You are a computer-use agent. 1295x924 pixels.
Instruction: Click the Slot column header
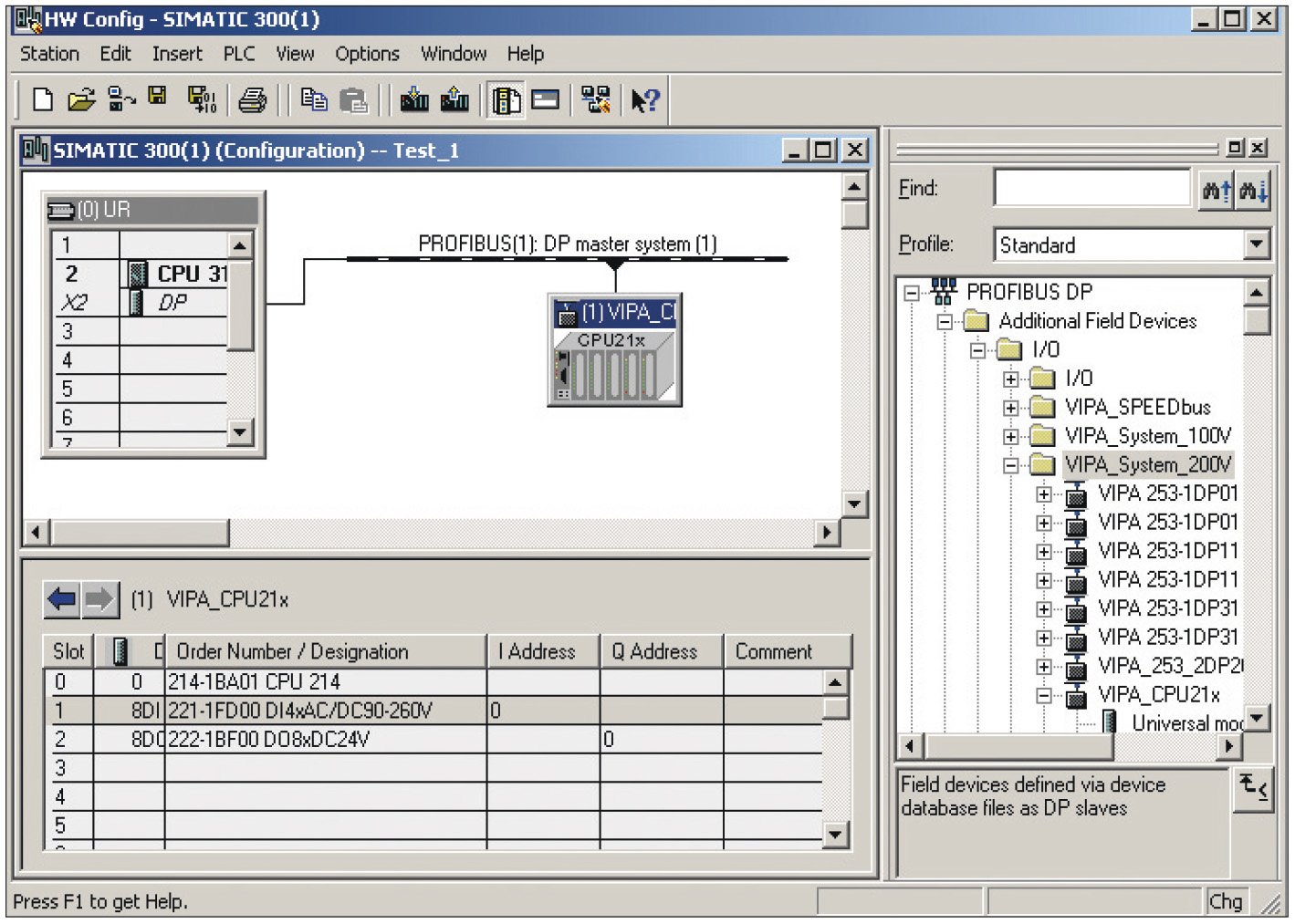pos(68,651)
